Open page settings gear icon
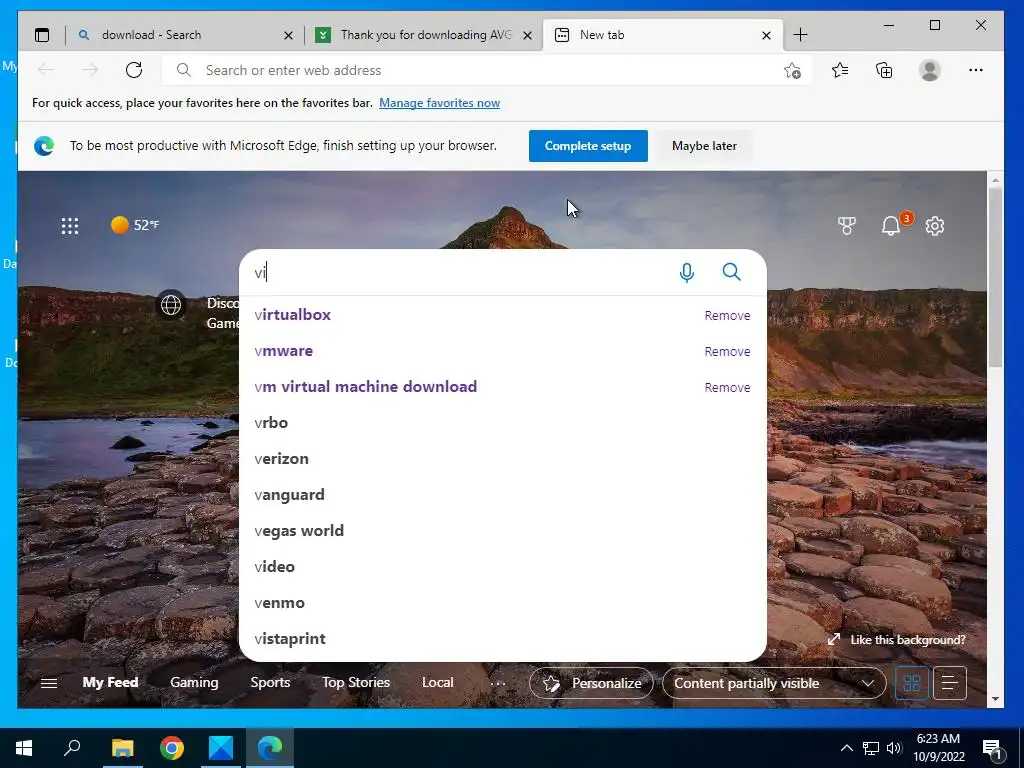 coord(935,226)
